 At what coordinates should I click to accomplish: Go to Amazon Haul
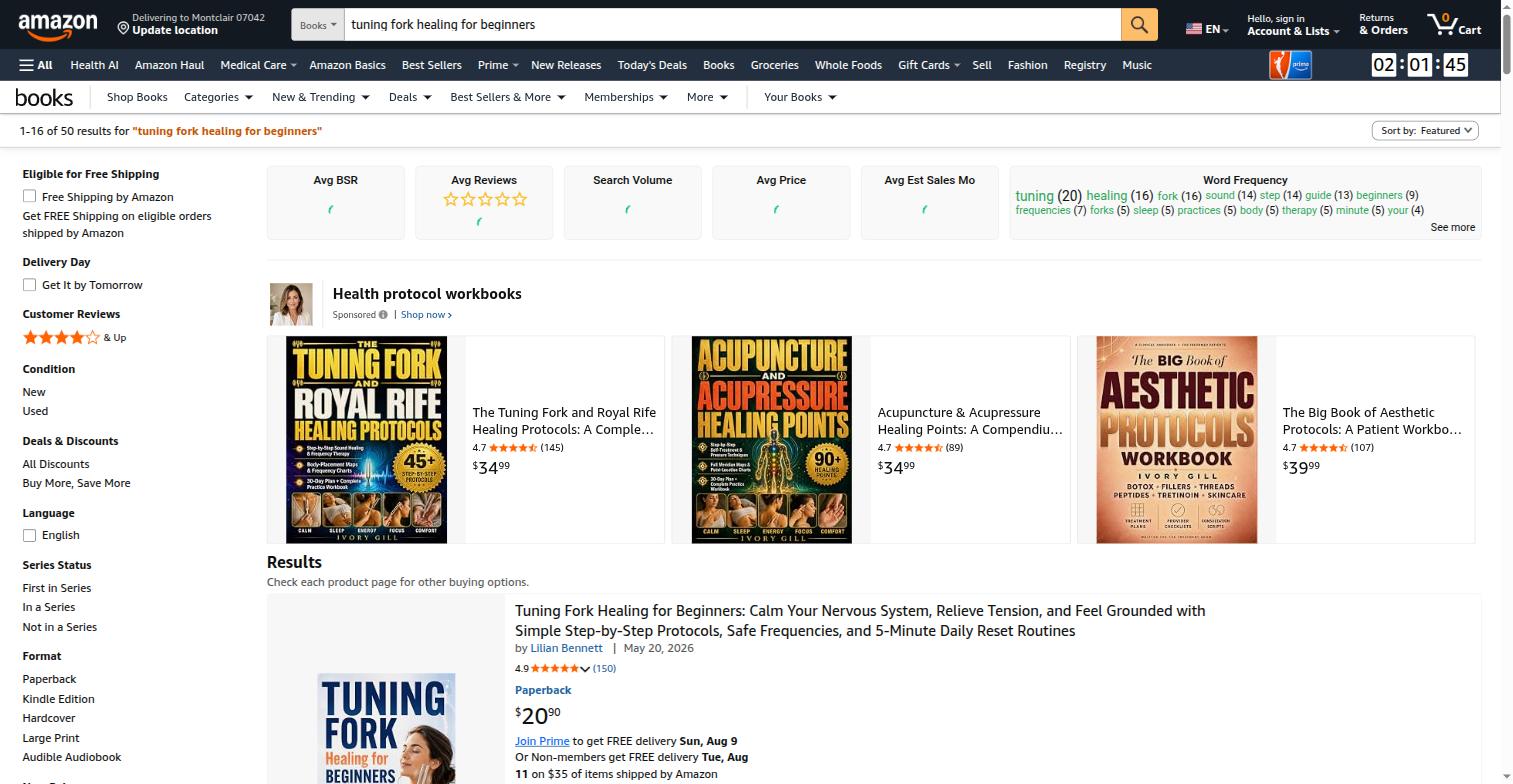pyautogui.click(x=169, y=65)
